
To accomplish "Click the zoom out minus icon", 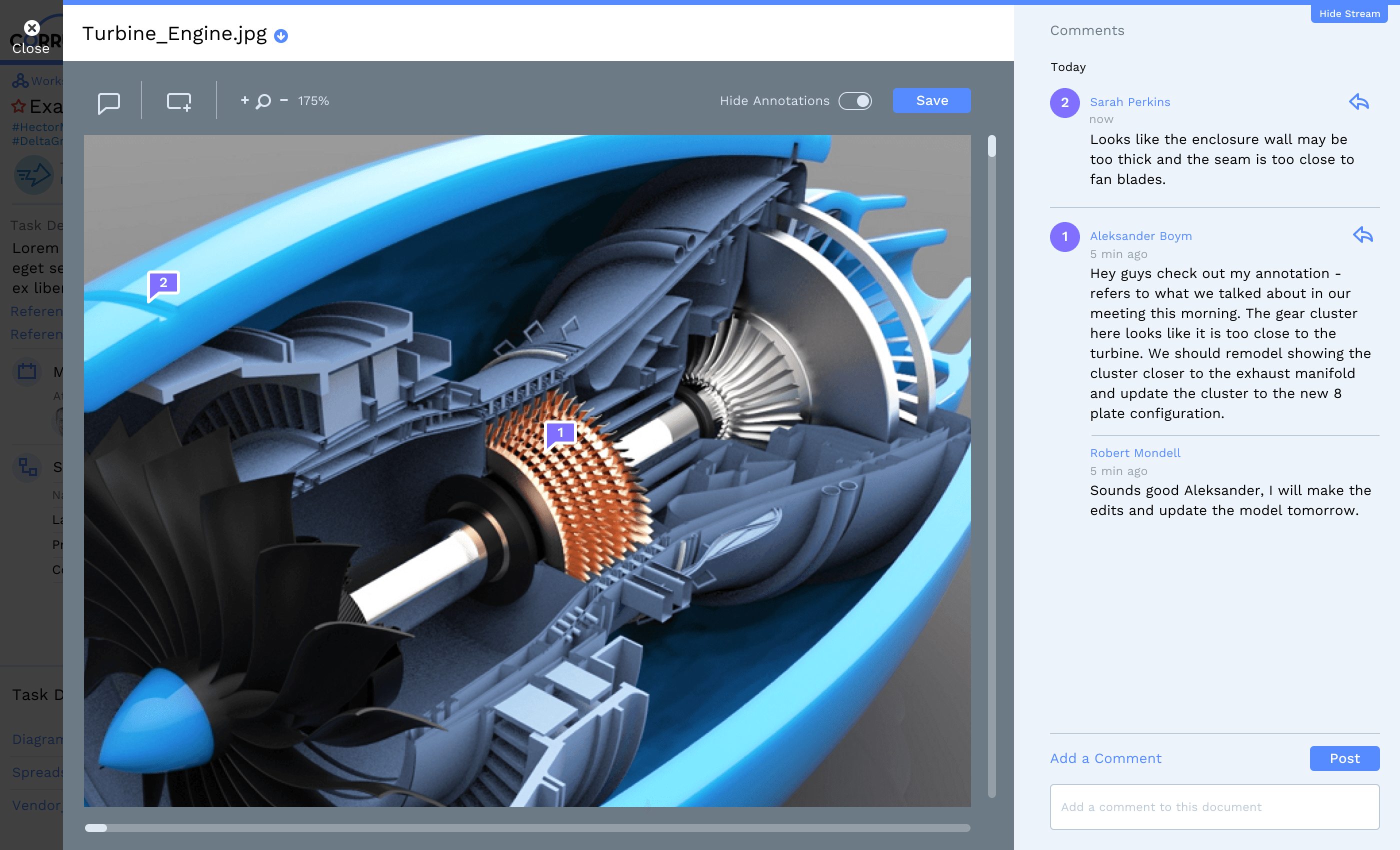I will pos(284,100).
